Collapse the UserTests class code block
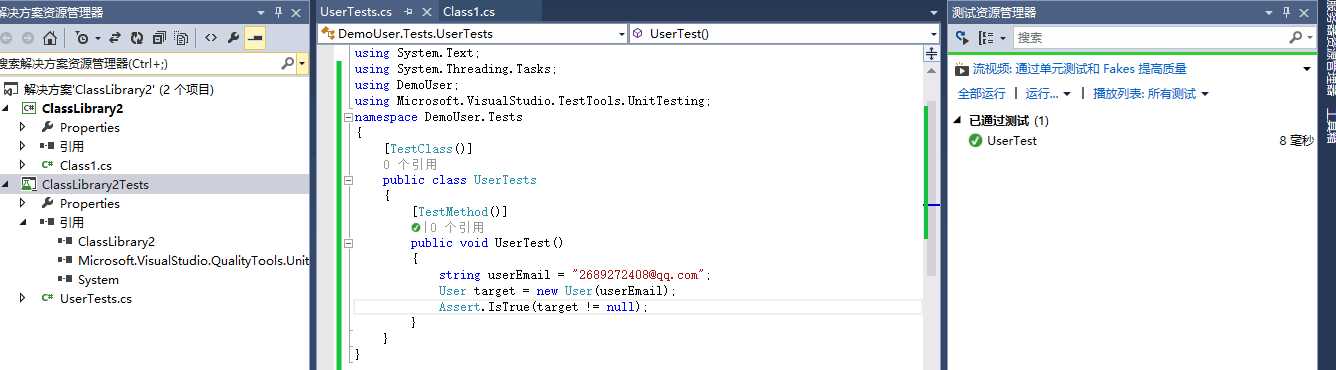The height and width of the screenshot is (370, 1336). pyautogui.click(x=348, y=181)
